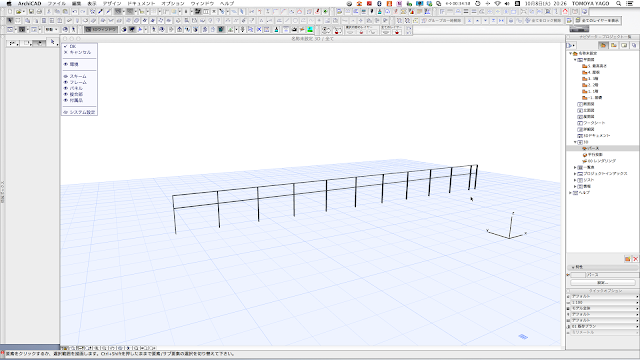The height and width of the screenshot is (360, 640).
Task: Click the 全てのレイヤーを表示 button
Action: pyautogui.click(x=597, y=20)
